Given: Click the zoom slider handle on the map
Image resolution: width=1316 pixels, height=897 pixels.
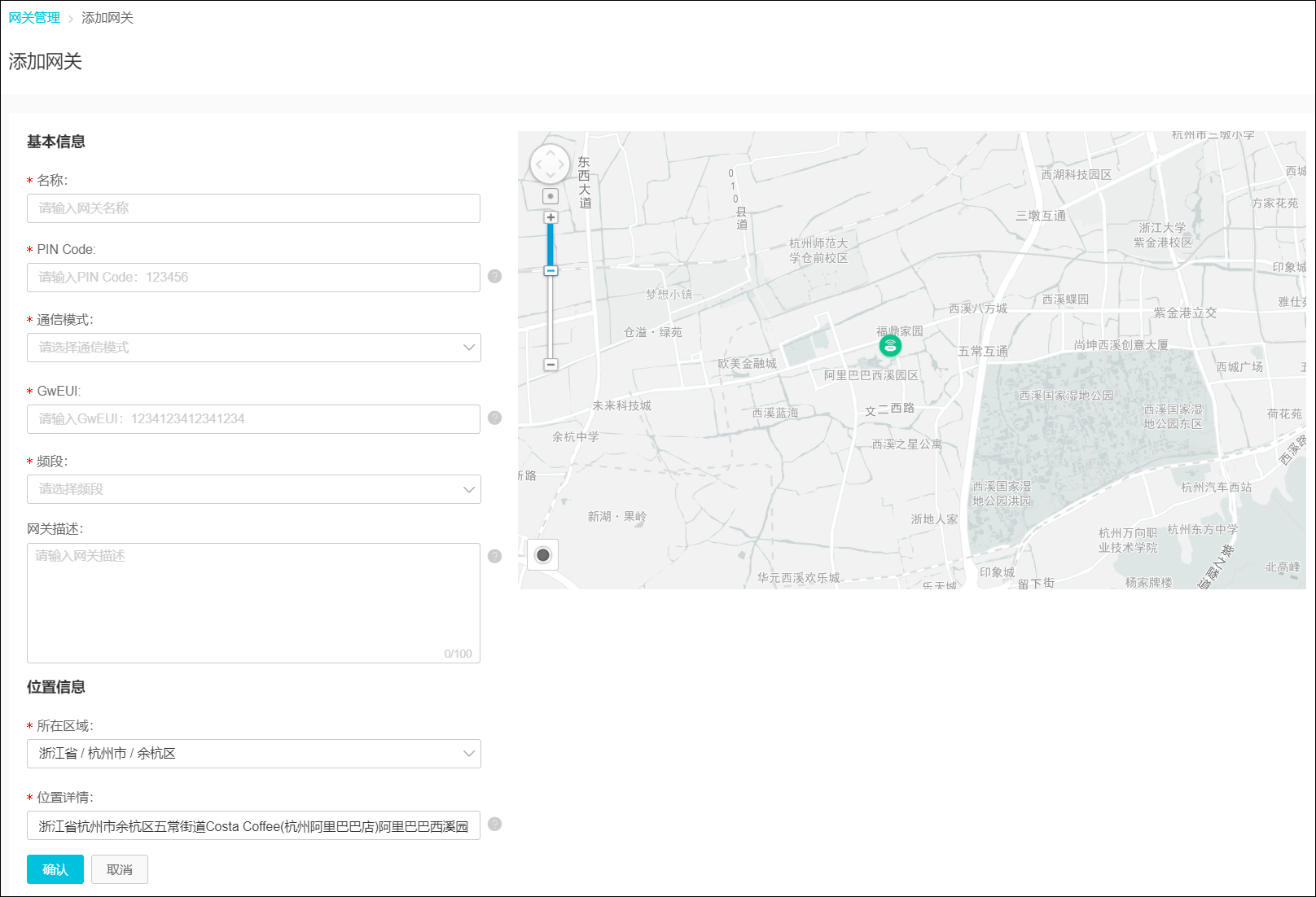Looking at the screenshot, I should coord(551,270).
